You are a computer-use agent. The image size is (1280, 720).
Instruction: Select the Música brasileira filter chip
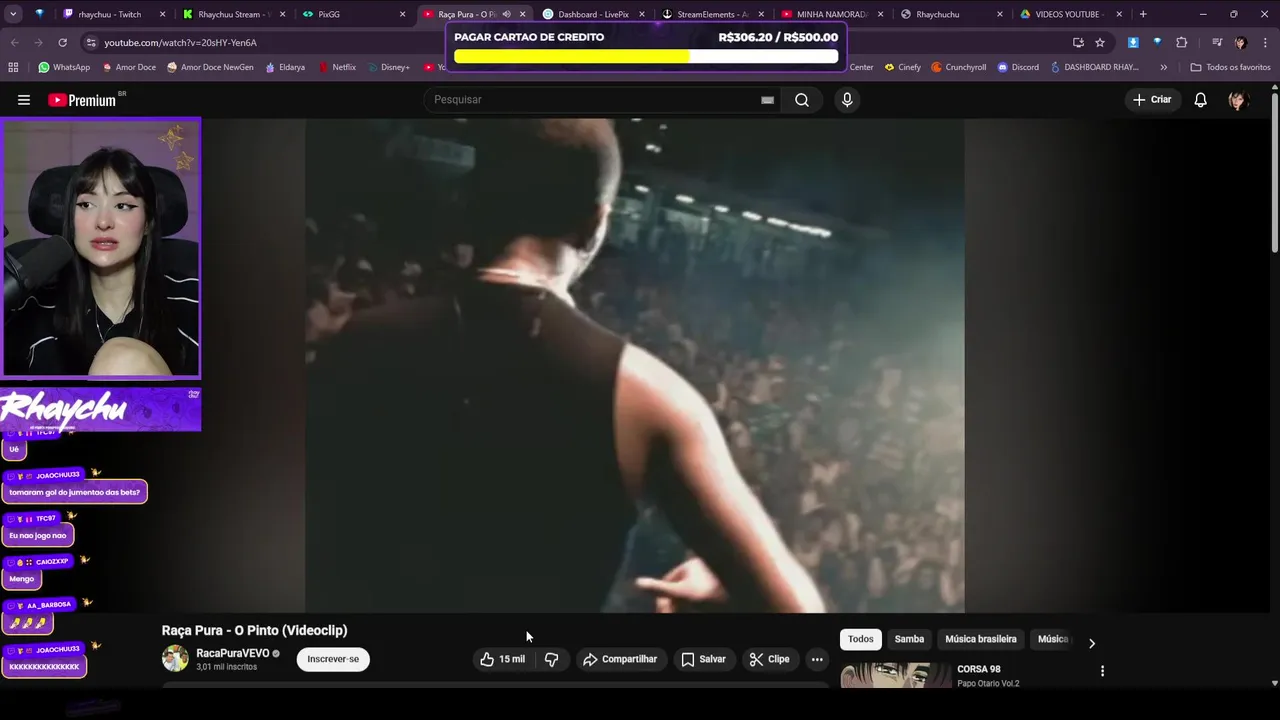point(981,639)
